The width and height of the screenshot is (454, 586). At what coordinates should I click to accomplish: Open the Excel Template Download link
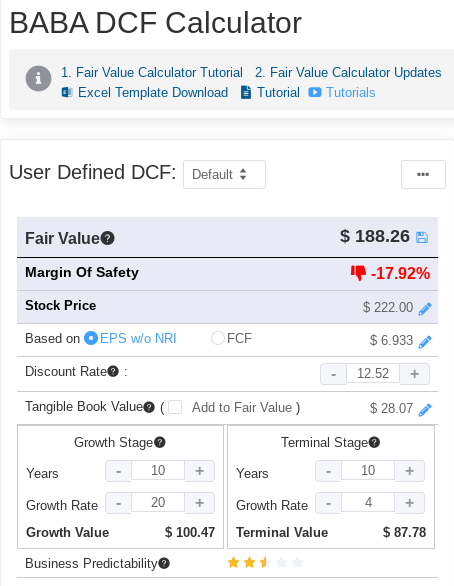[145, 92]
